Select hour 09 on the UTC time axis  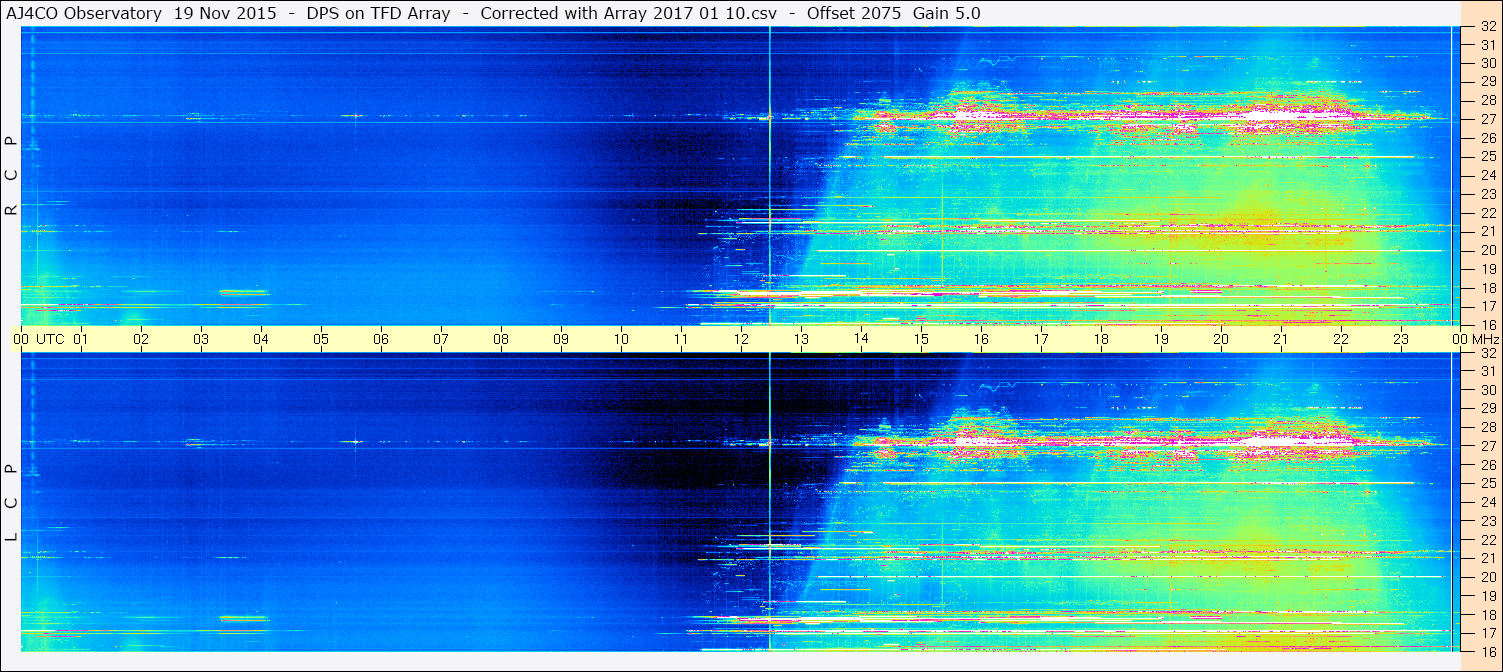561,339
